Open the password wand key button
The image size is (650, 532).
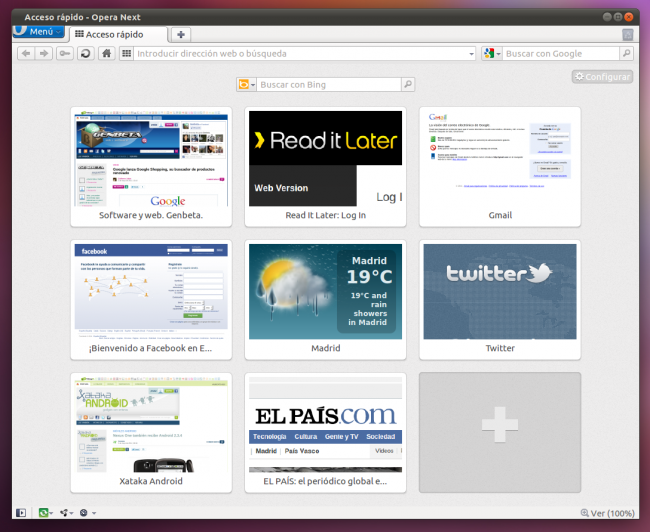pos(65,53)
